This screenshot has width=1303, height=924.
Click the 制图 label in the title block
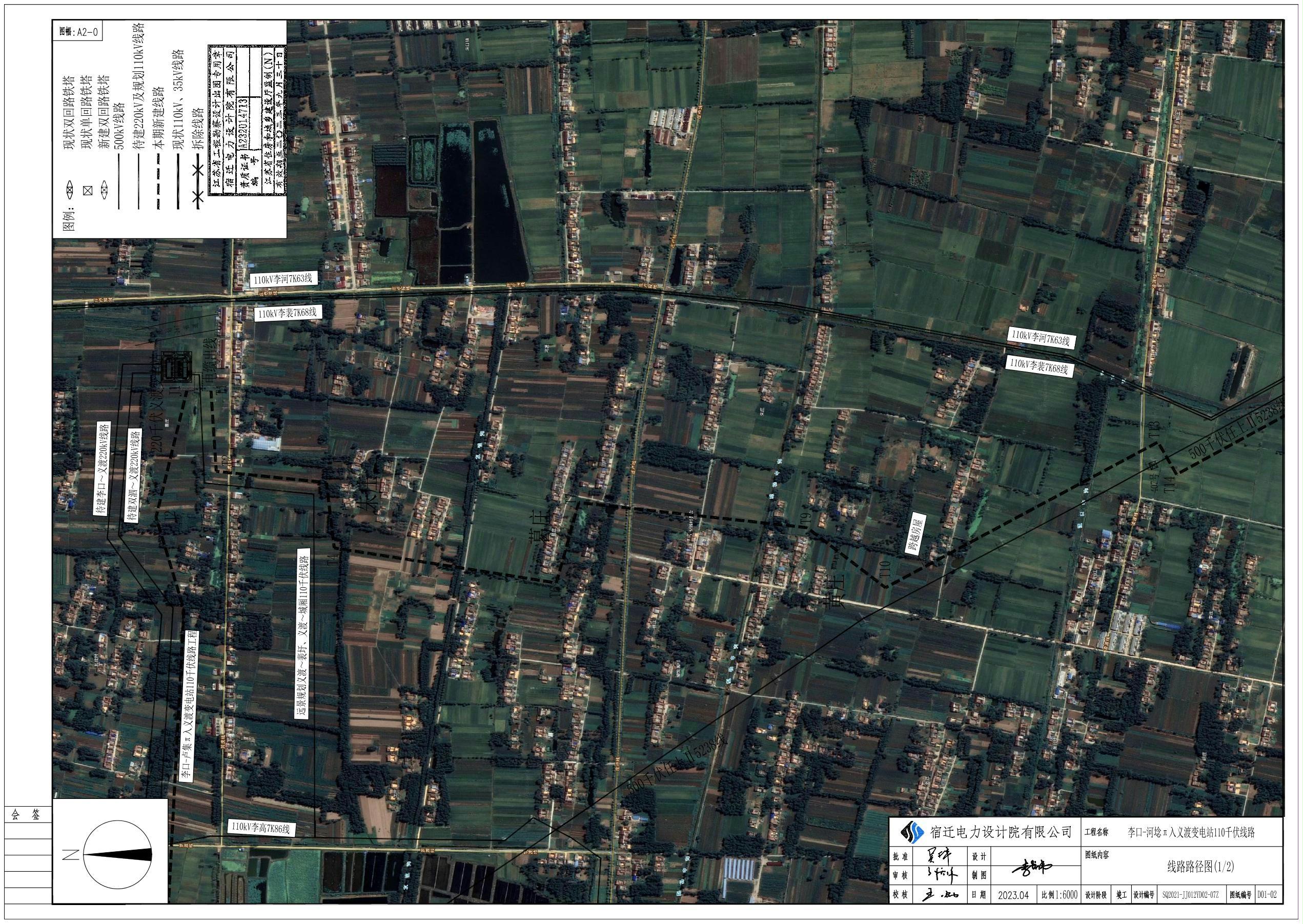979,876
